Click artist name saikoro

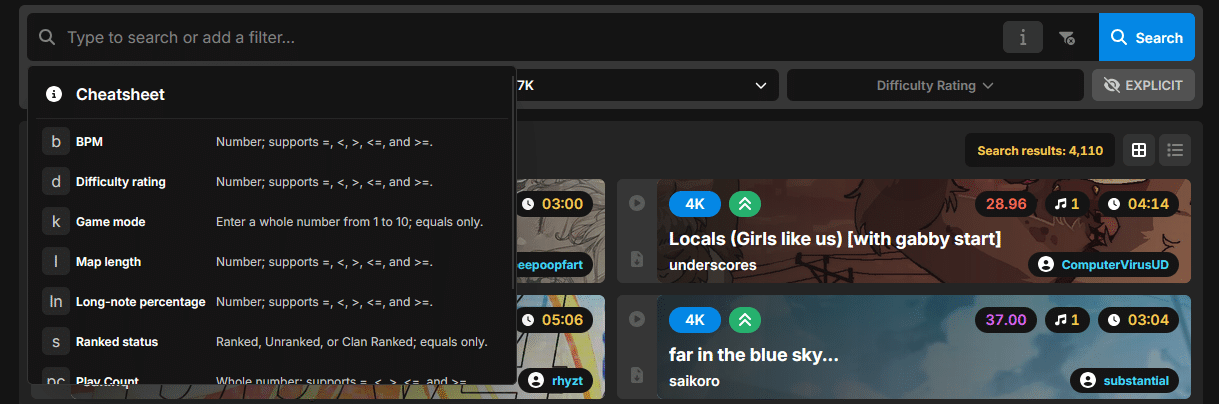[x=694, y=381]
